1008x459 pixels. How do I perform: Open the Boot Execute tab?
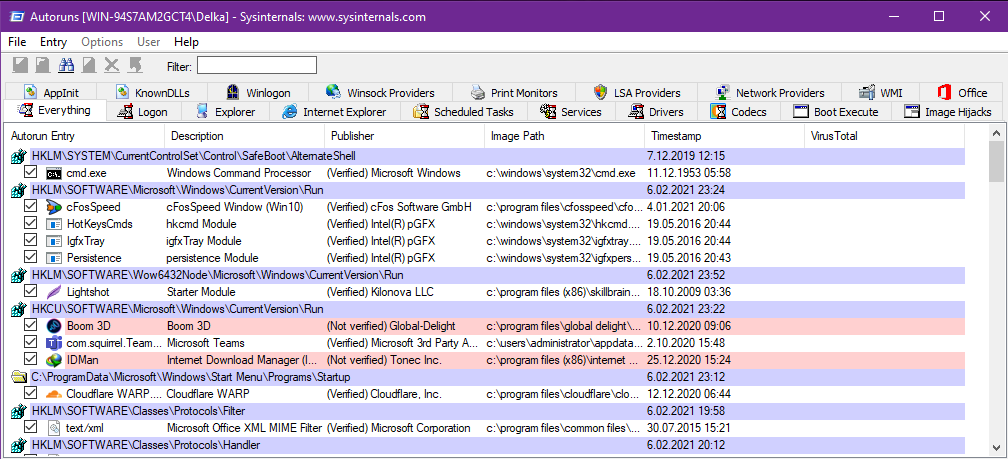[x=836, y=112]
